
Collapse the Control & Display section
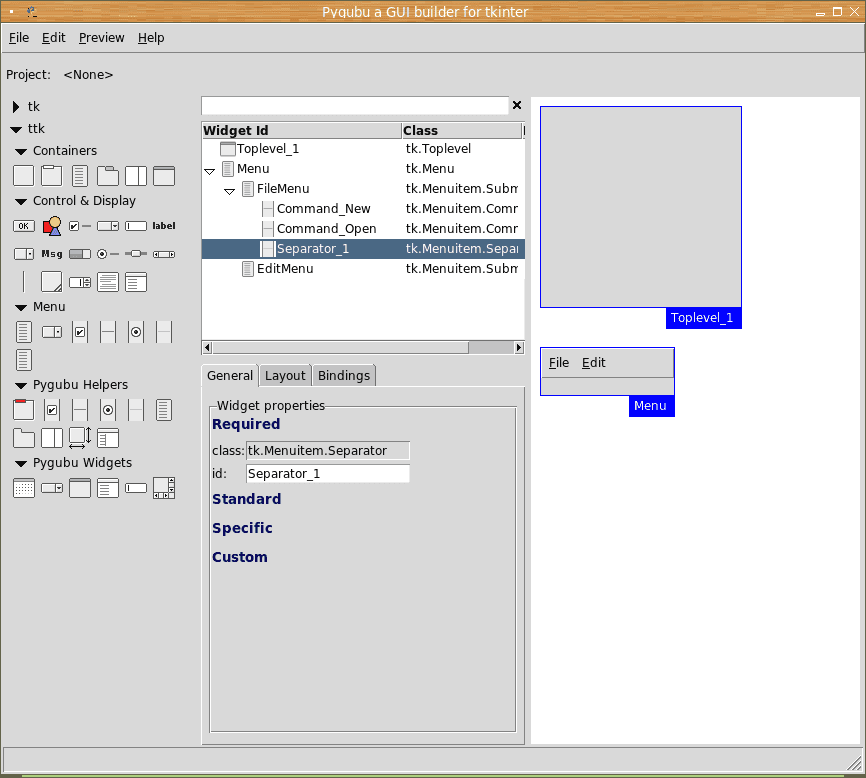[x=21, y=201]
